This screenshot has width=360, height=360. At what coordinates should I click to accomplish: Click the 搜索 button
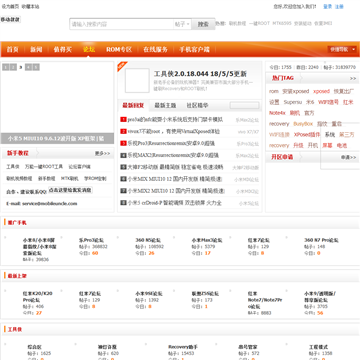point(203,24)
